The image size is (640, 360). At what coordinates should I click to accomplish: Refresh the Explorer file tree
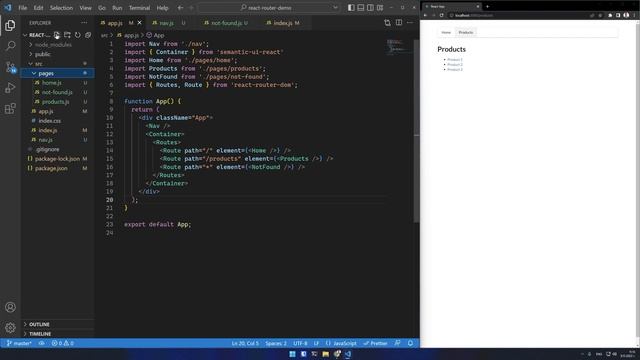(x=78, y=35)
